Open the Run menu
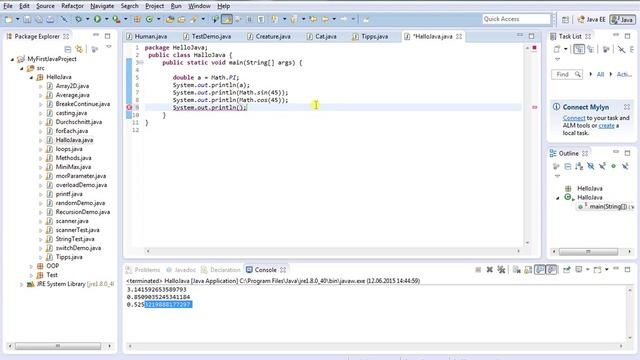 click(176, 6)
